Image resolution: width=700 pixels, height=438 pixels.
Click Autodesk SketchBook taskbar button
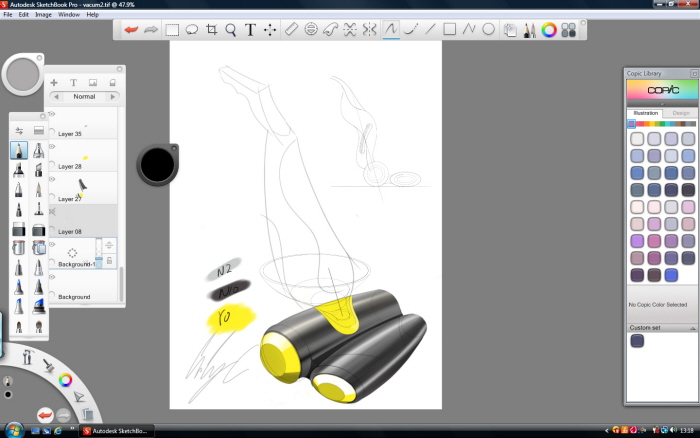coord(117,431)
